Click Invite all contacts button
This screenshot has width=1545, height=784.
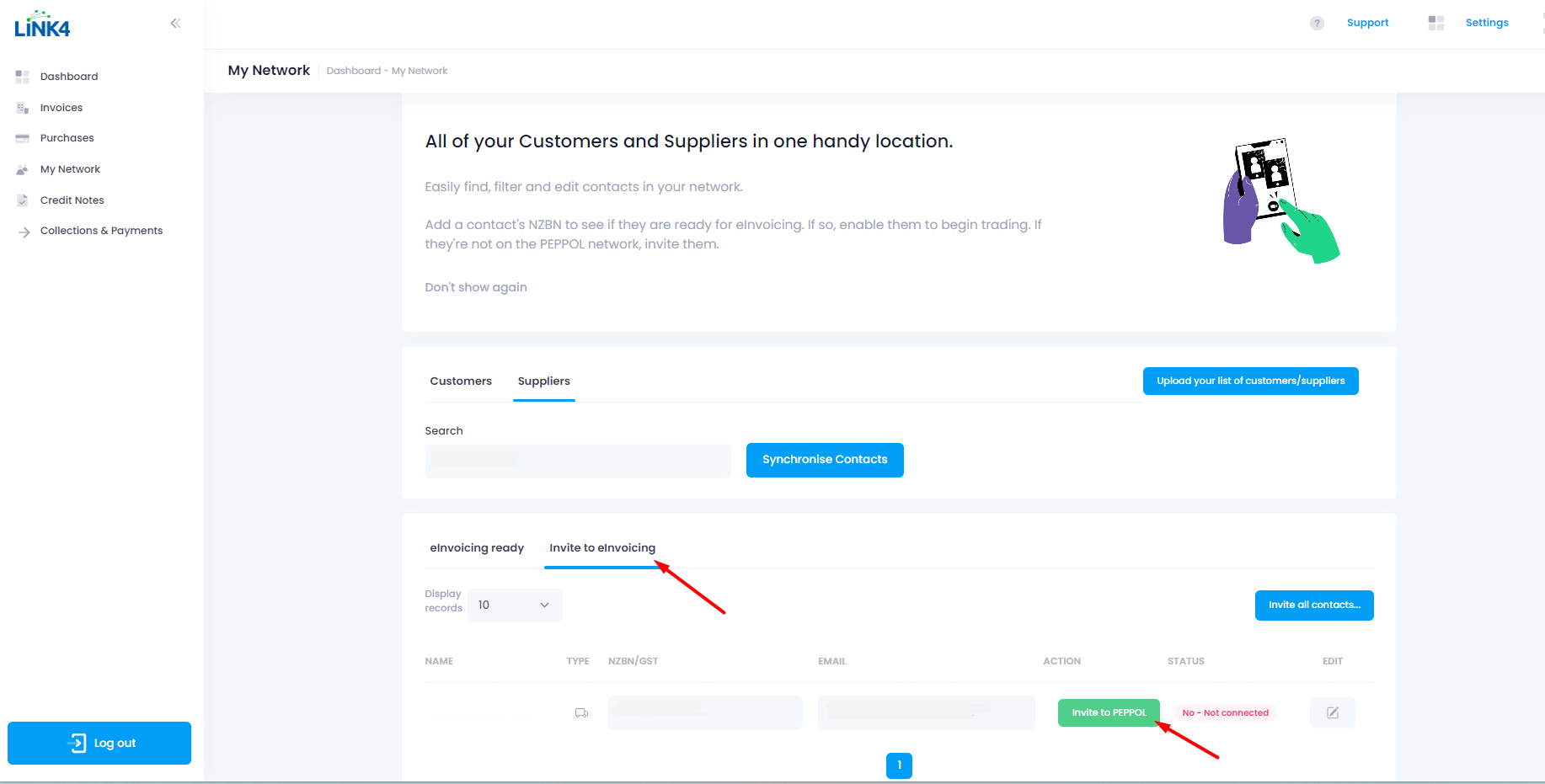pyautogui.click(x=1314, y=605)
